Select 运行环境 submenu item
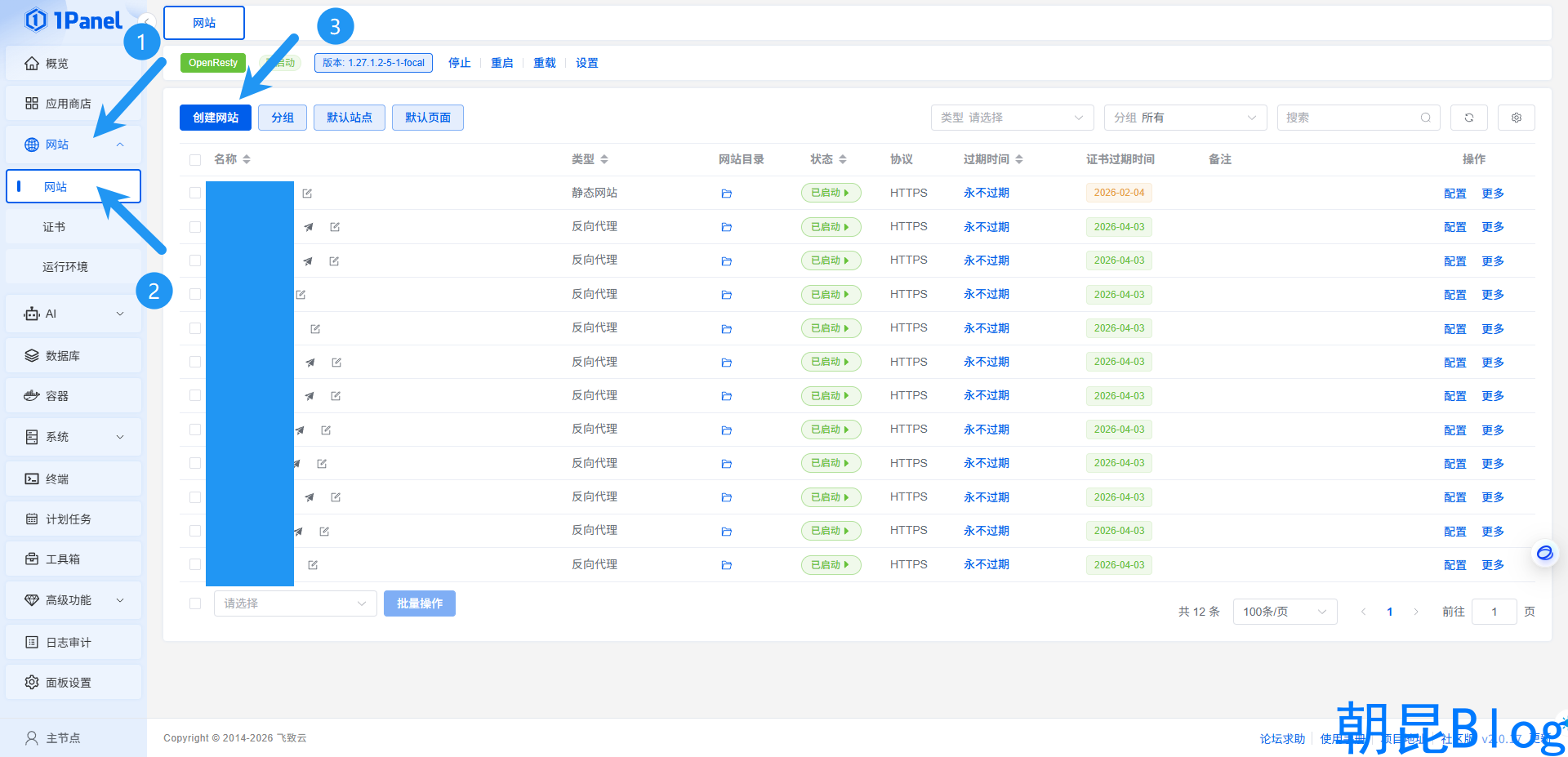1568x757 pixels. tap(73, 267)
